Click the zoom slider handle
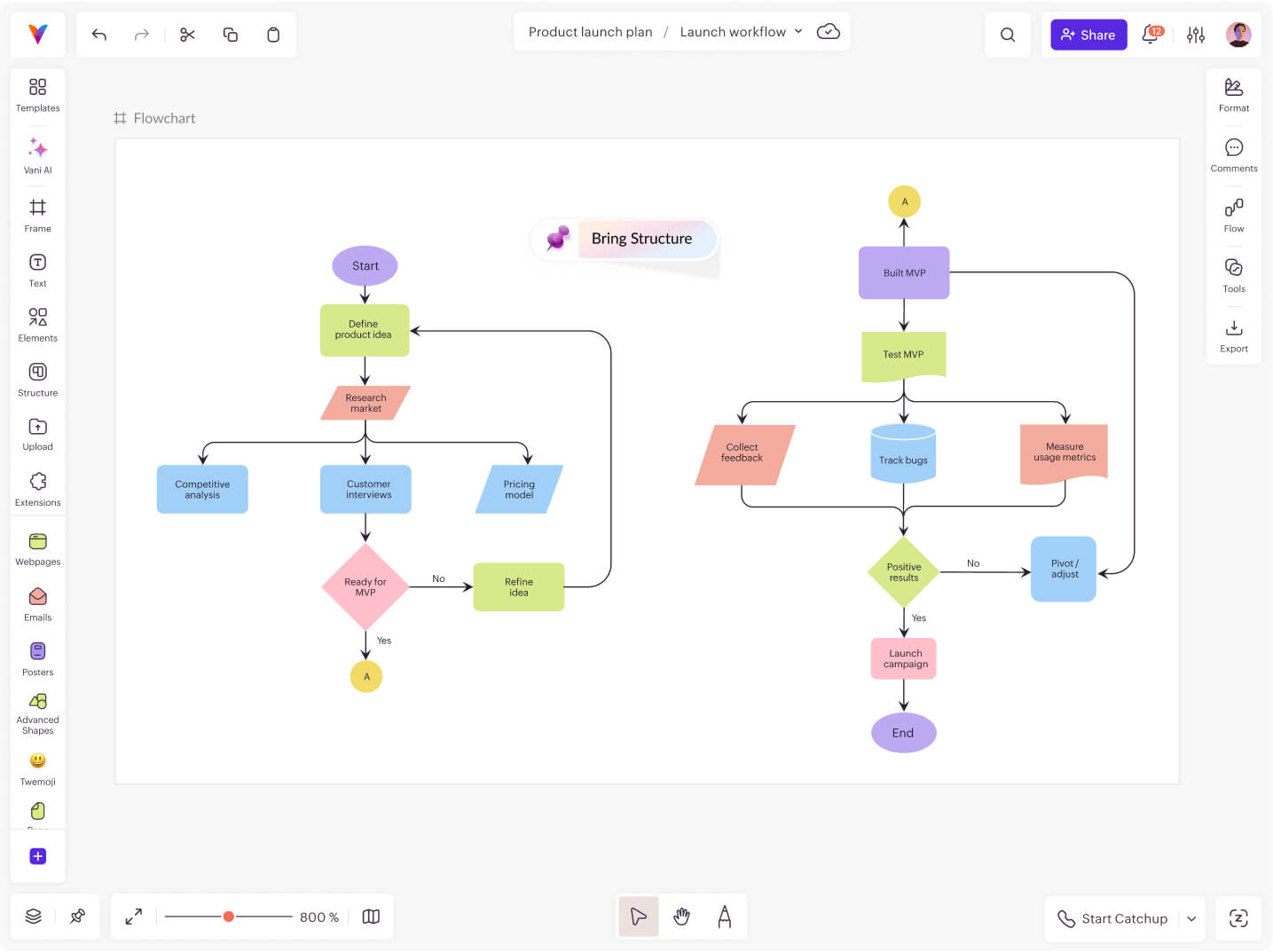The height and width of the screenshot is (952, 1273). coord(229,916)
